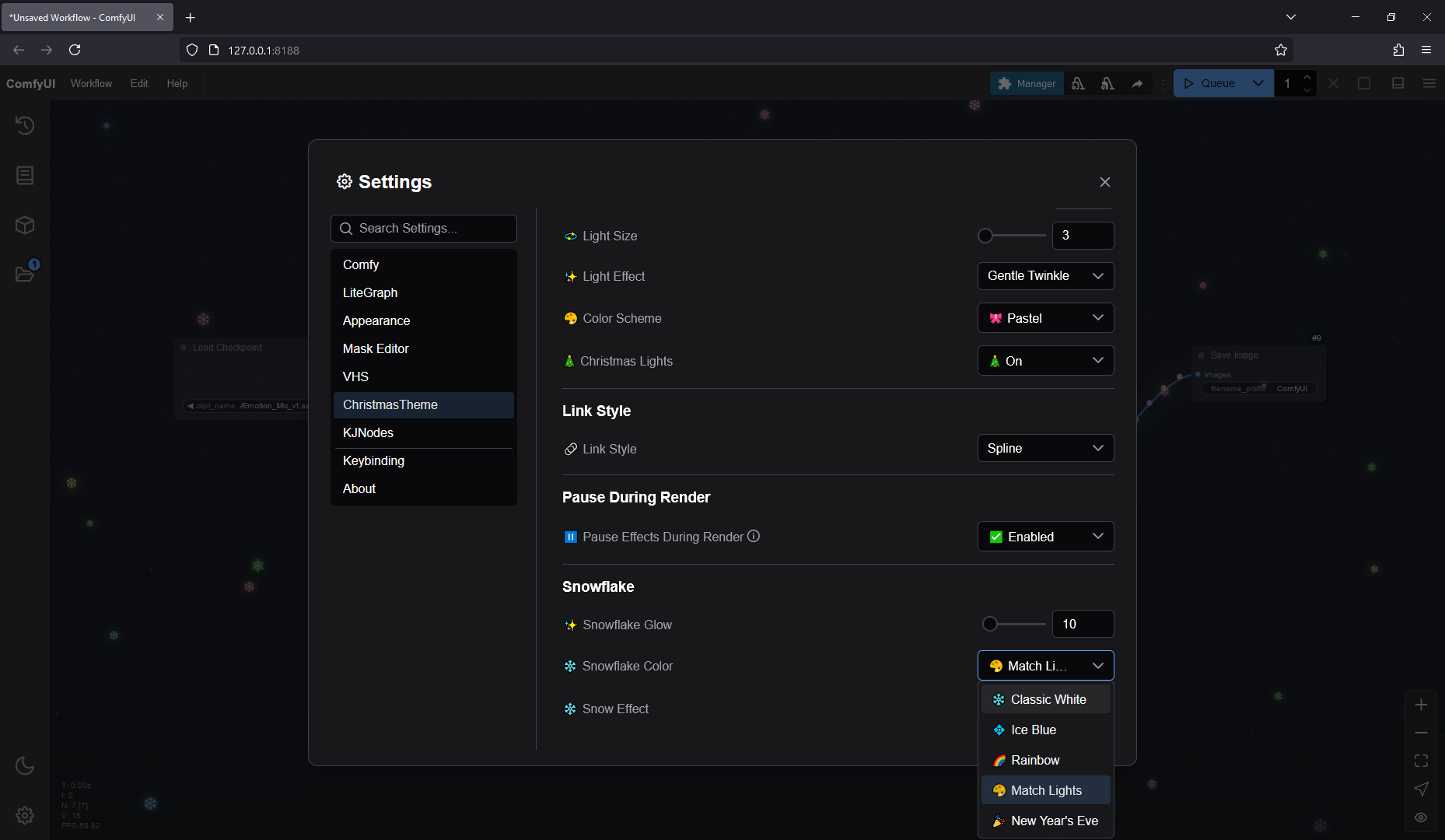Reload the page in browser
This screenshot has width=1445, height=840.
click(x=75, y=50)
